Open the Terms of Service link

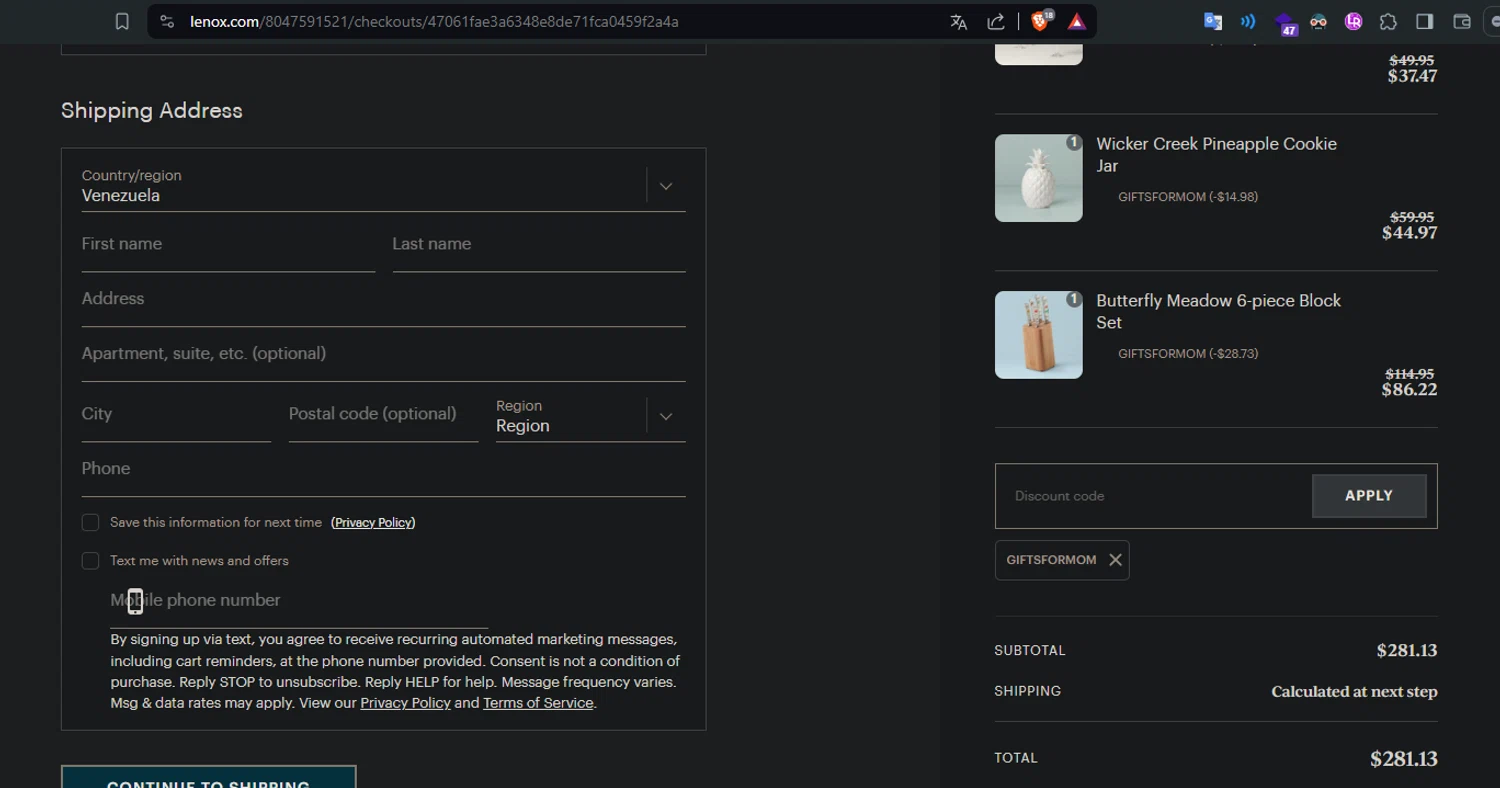click(x=538, y=703)
